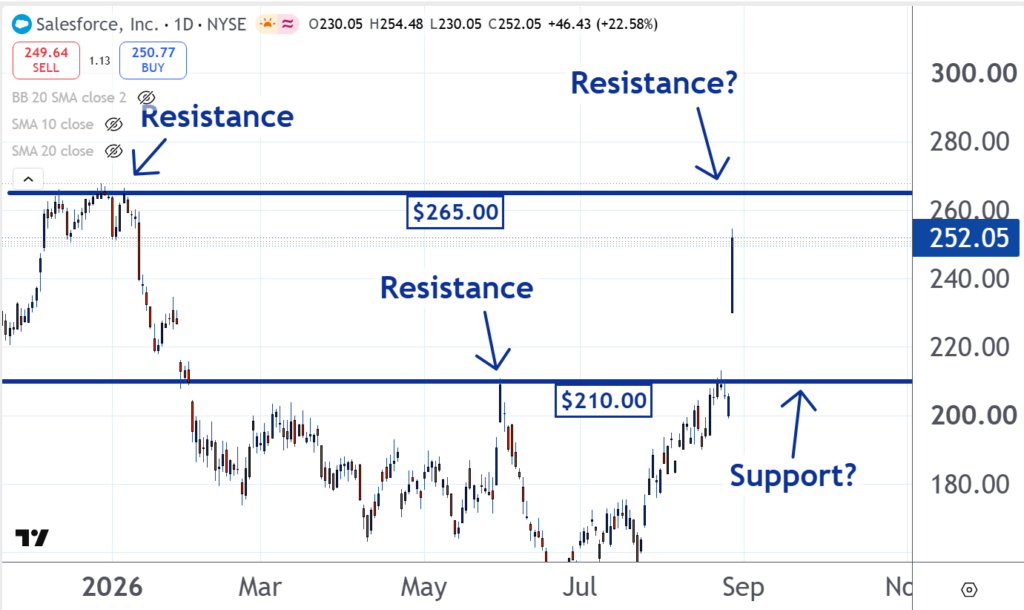Click the Salesforce cloud logo icon
This screenshot has width=1024, height=610.
(22, 25)
